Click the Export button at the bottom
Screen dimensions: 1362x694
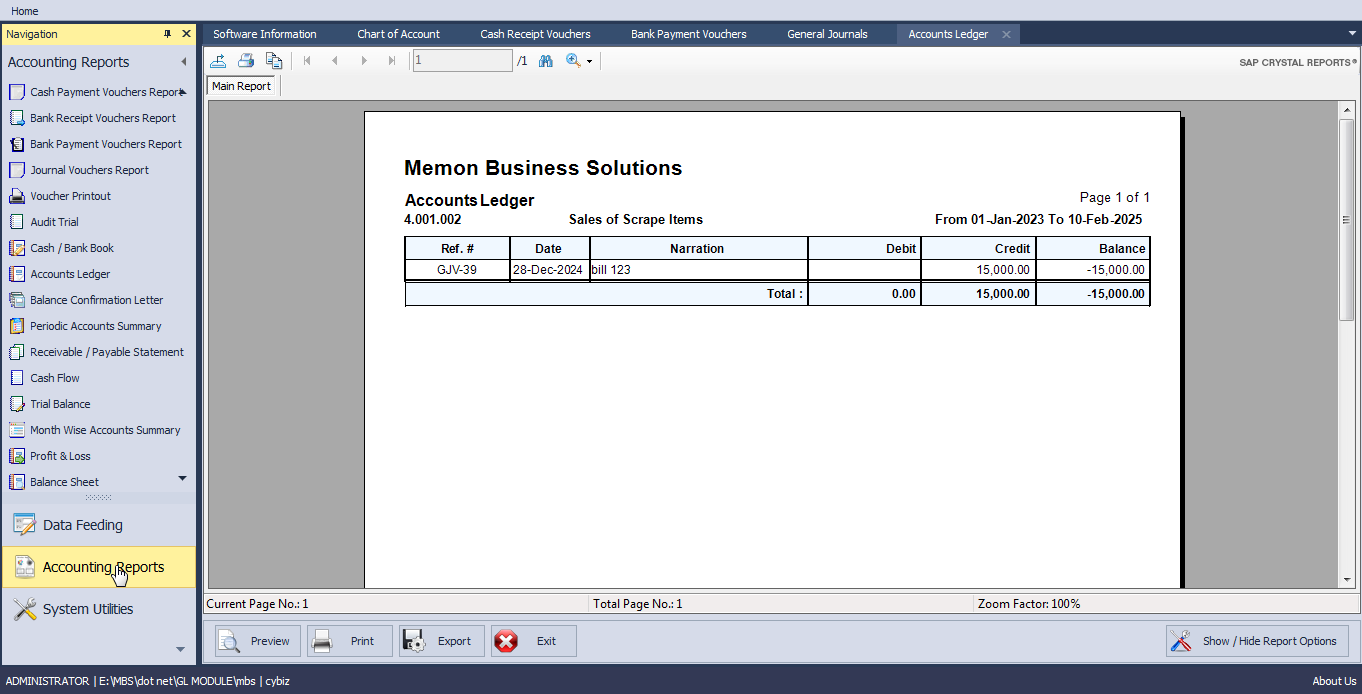(441, 641)
